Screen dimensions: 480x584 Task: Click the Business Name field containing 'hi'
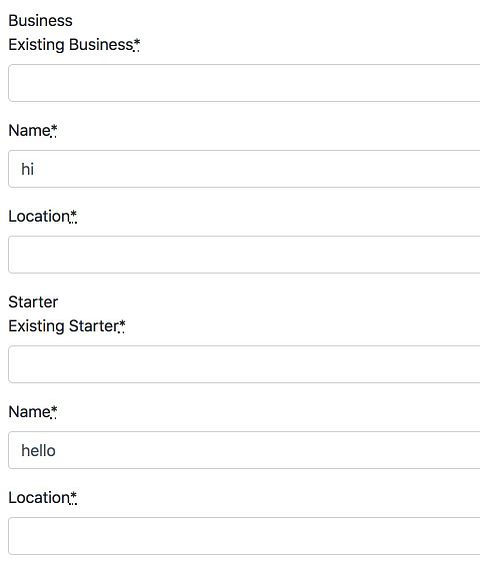pos(244,169)
